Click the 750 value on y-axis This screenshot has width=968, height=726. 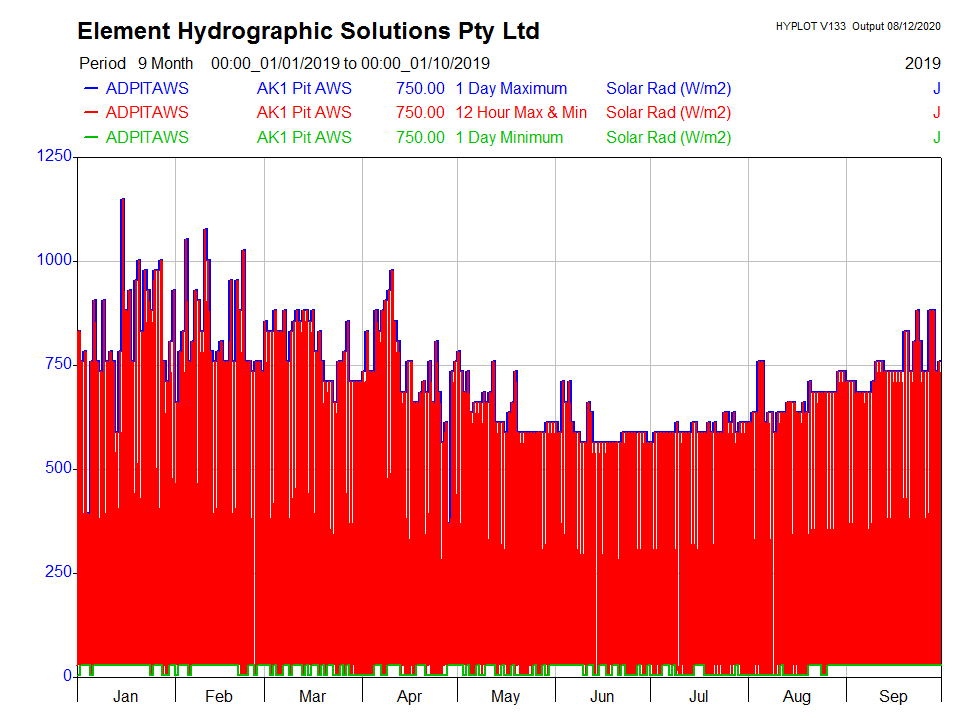pos(58,364)
